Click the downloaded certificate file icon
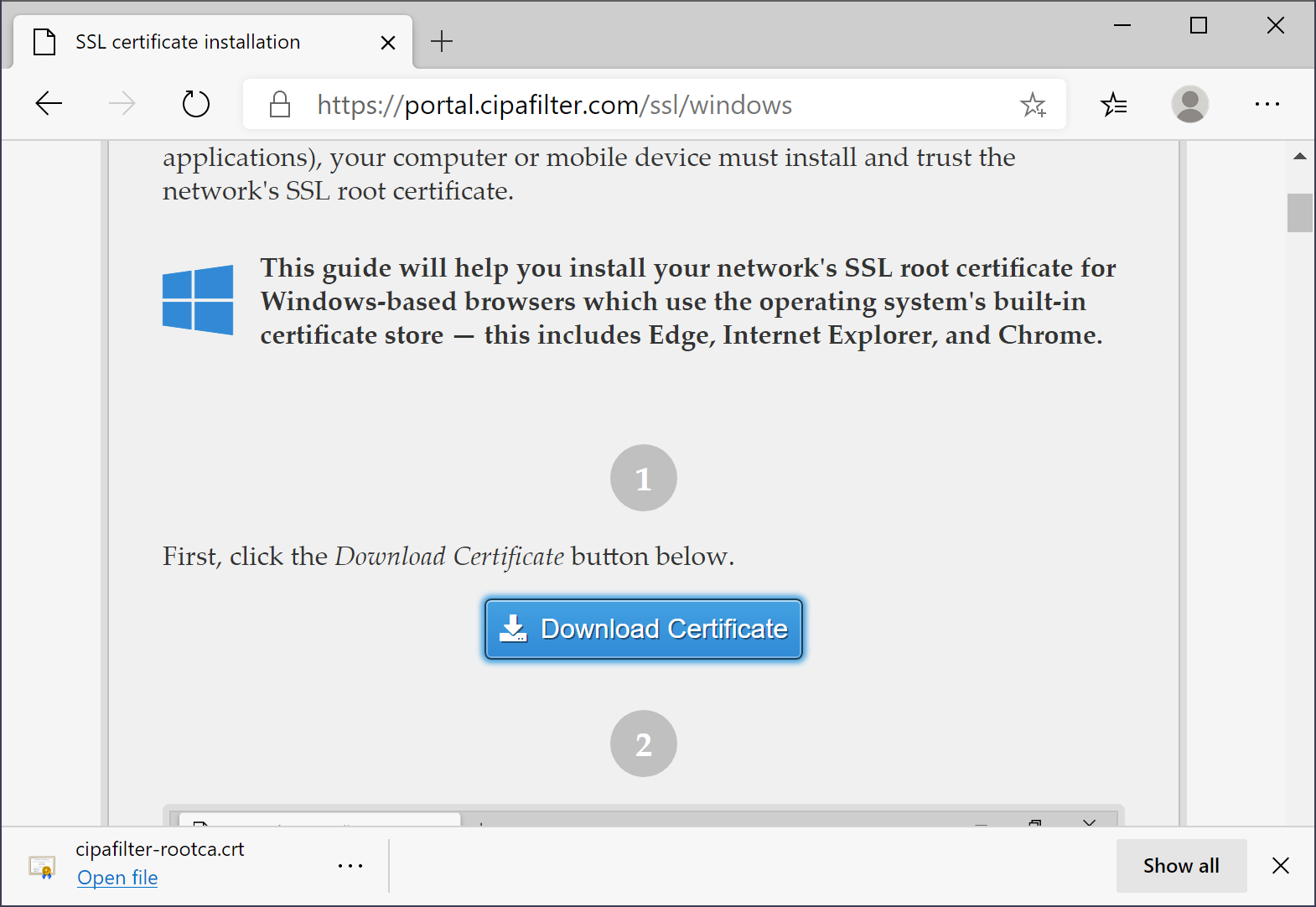This screenshot has width=1316, height=907. [x=42, y=867]
